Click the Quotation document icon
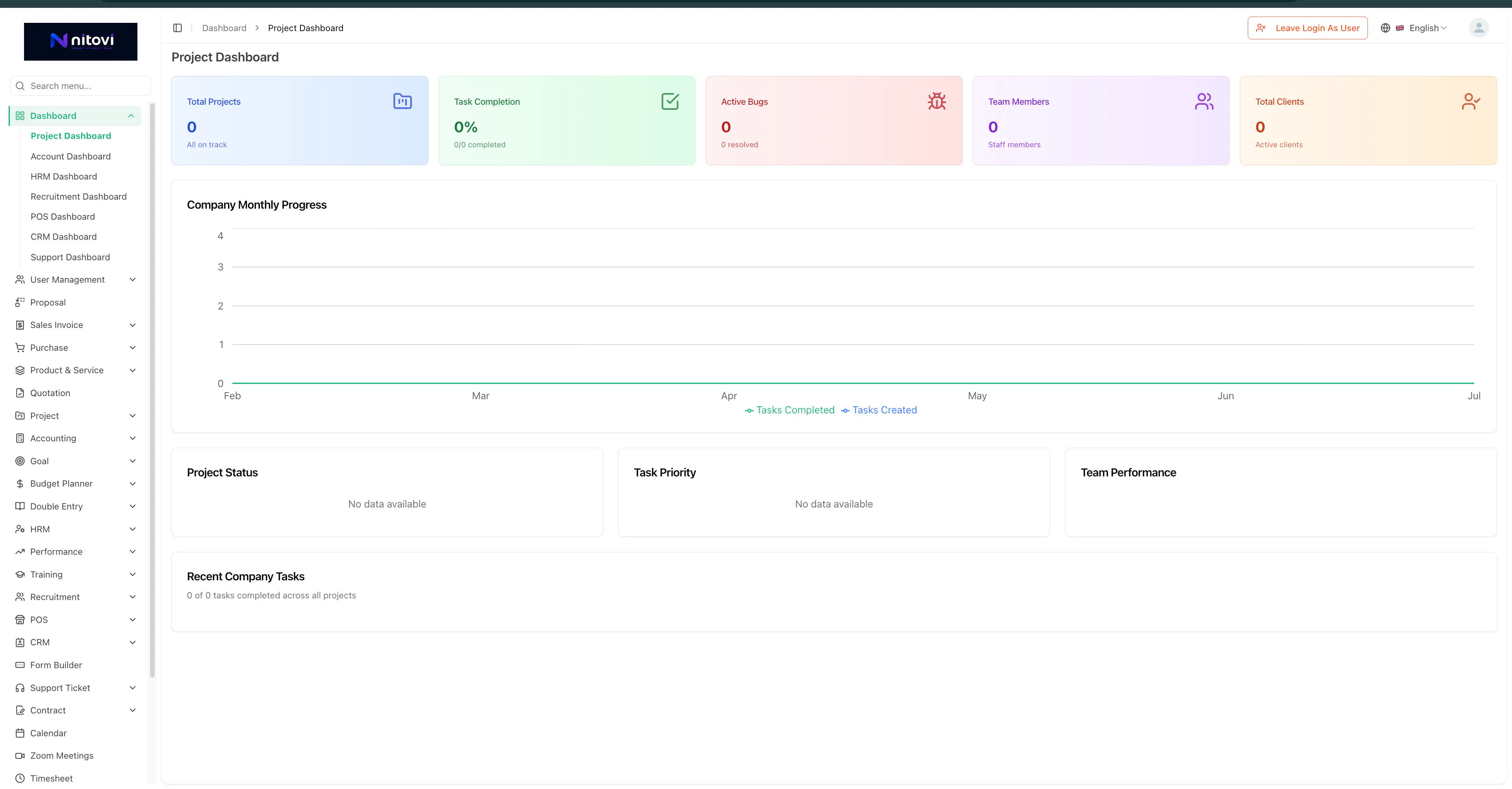Viewport: 1512px width, 789px height. point(20,393)
